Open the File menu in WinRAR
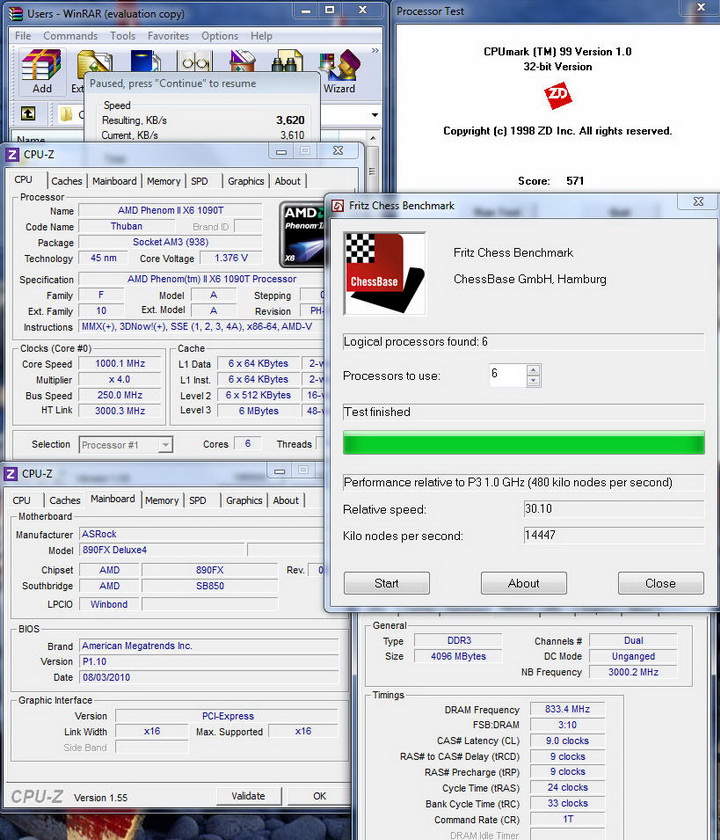This screenshot has height=840, width=720. tap(23, 36)
